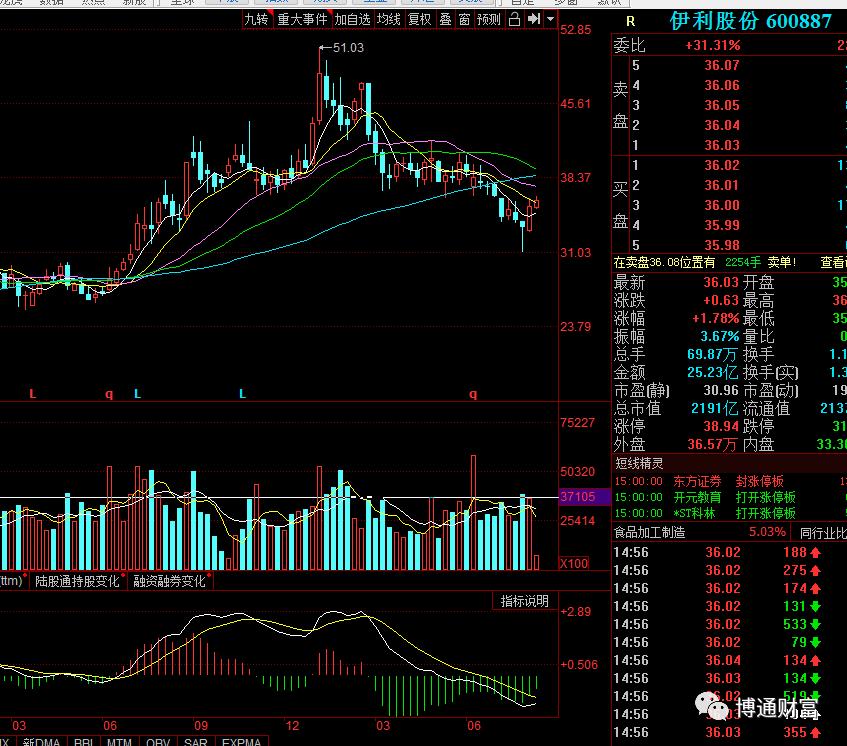Screen dimensions: 847x746
Task: Open 重大事件 major events
Action: (302, 19)
